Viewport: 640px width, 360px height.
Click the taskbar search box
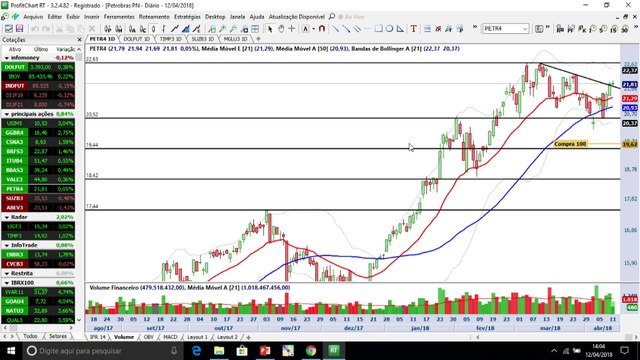point(102,351)
